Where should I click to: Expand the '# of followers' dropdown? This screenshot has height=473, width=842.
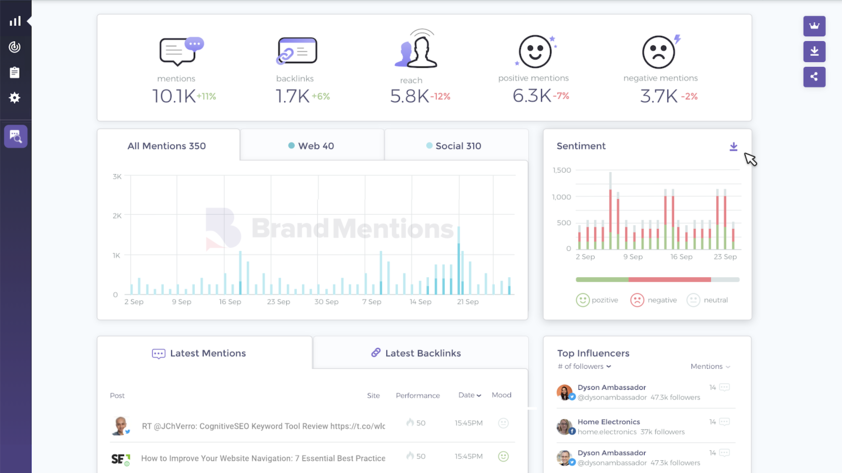pos(584,367)
